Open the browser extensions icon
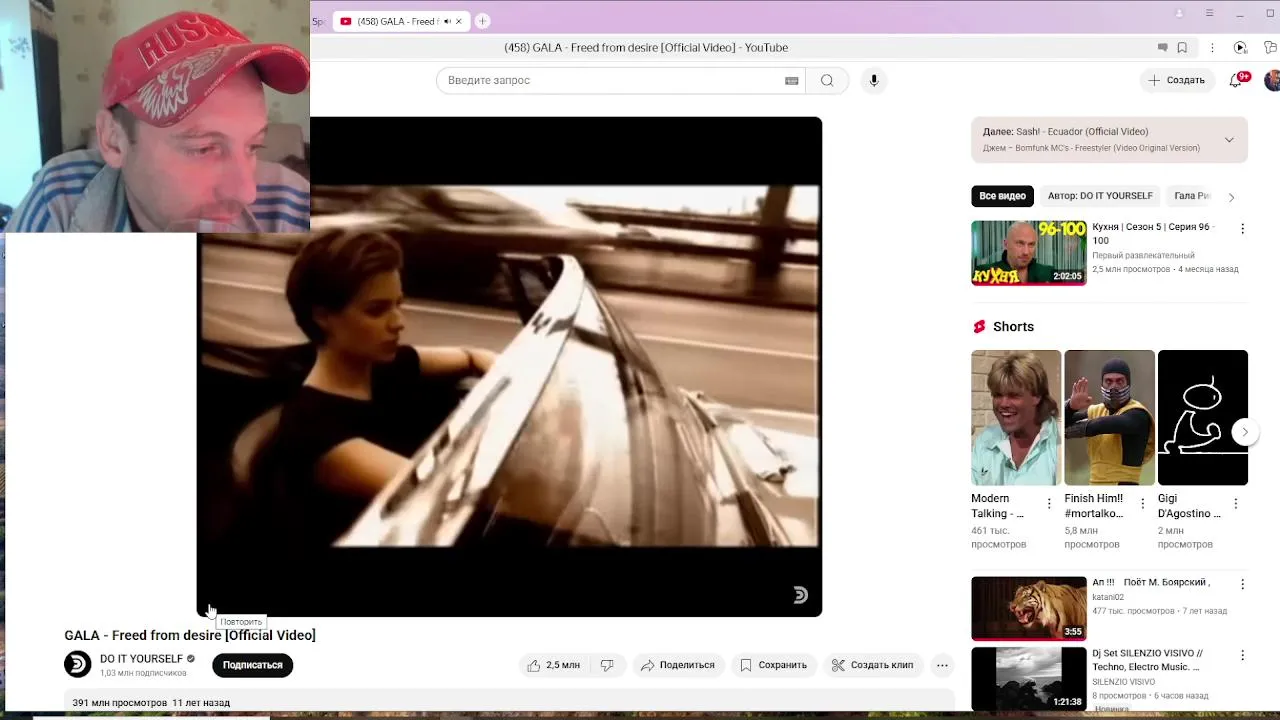 coord(1272,47)
